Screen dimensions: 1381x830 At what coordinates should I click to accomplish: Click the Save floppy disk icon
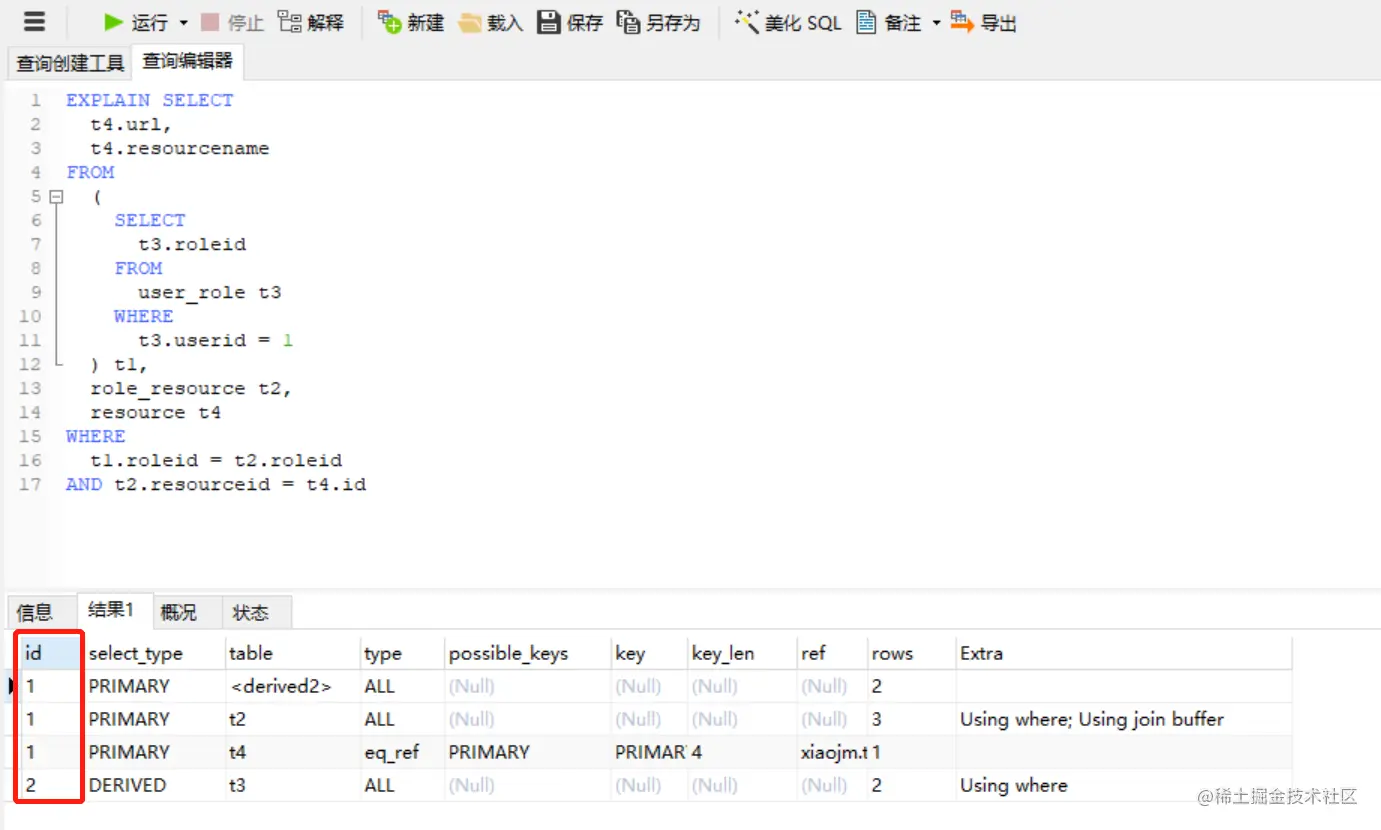click(549, 22)
